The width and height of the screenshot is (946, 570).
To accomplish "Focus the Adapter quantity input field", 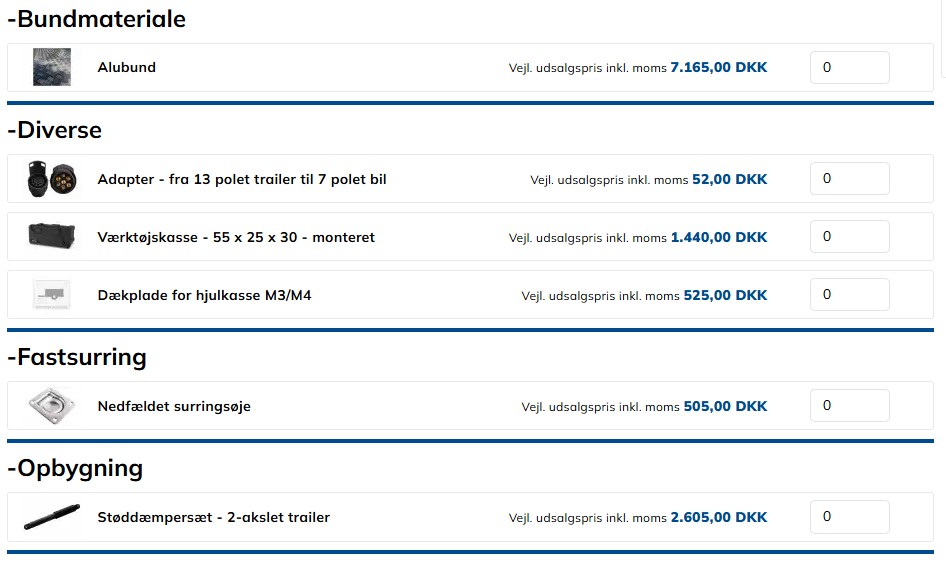I will coord(849,179).
